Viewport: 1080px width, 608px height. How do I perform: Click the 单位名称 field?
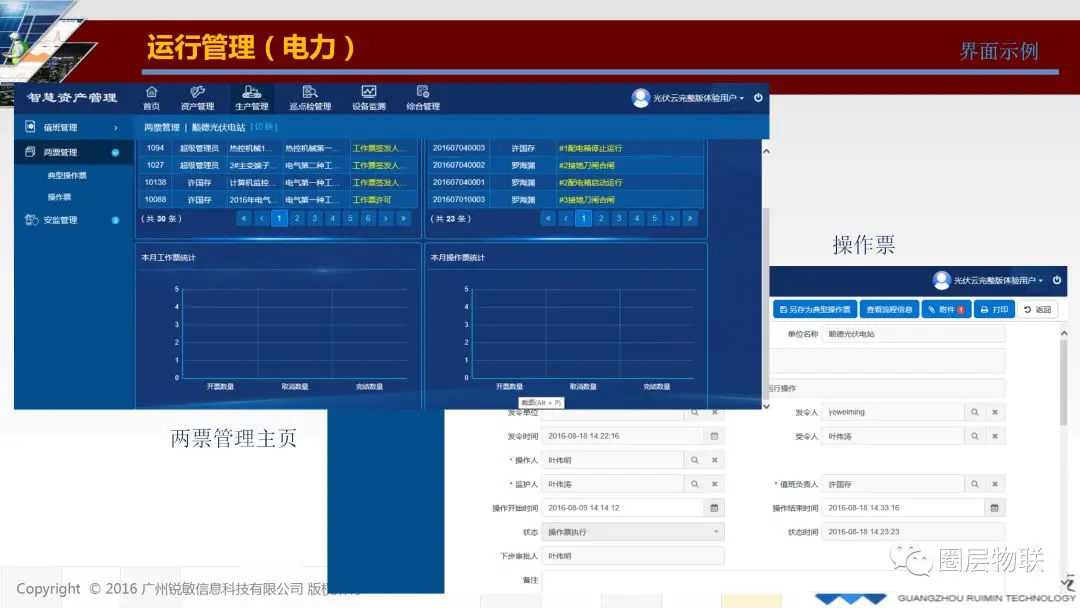pos(913,334)
